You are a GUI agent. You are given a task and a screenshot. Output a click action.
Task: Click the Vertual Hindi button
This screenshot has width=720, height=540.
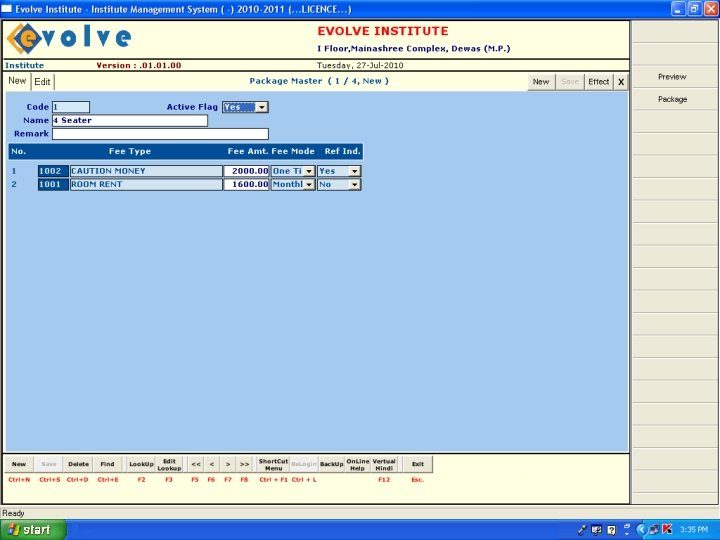(x=384, y=464)
